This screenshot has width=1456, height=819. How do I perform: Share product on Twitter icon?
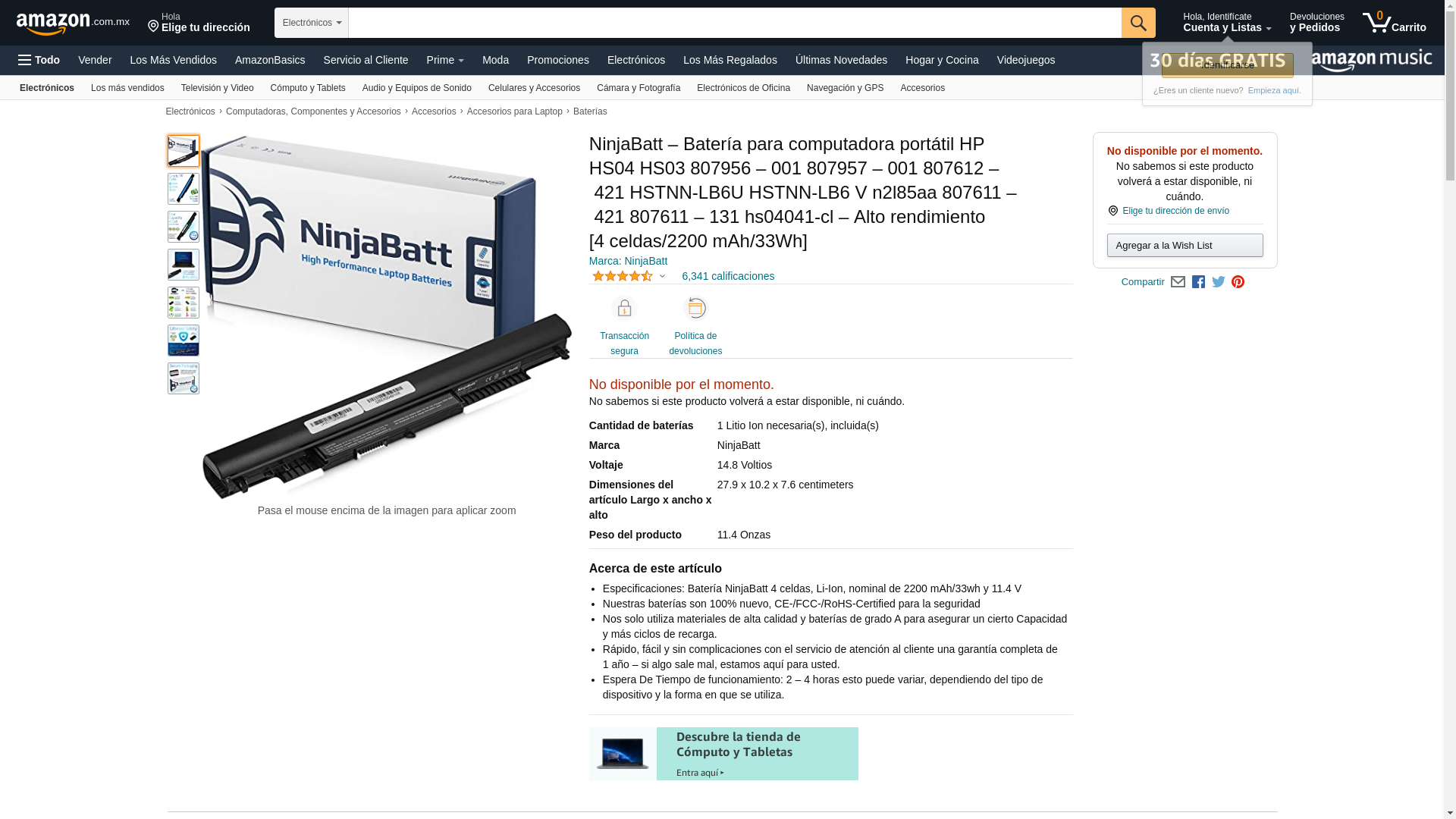(1219, 282)
